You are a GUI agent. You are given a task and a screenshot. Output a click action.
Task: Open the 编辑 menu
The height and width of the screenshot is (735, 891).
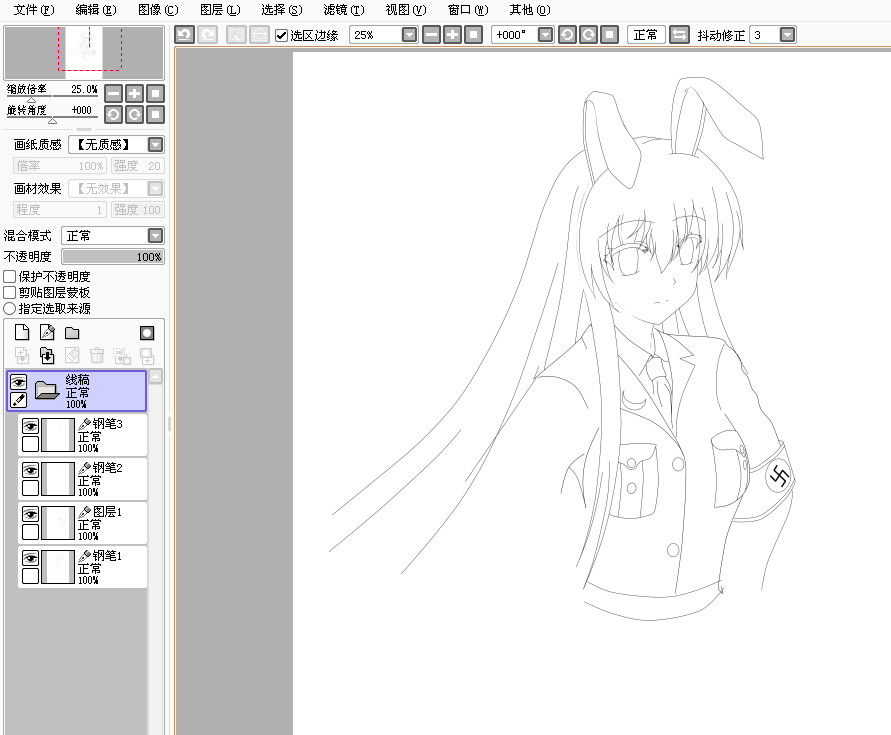[96, 10]
